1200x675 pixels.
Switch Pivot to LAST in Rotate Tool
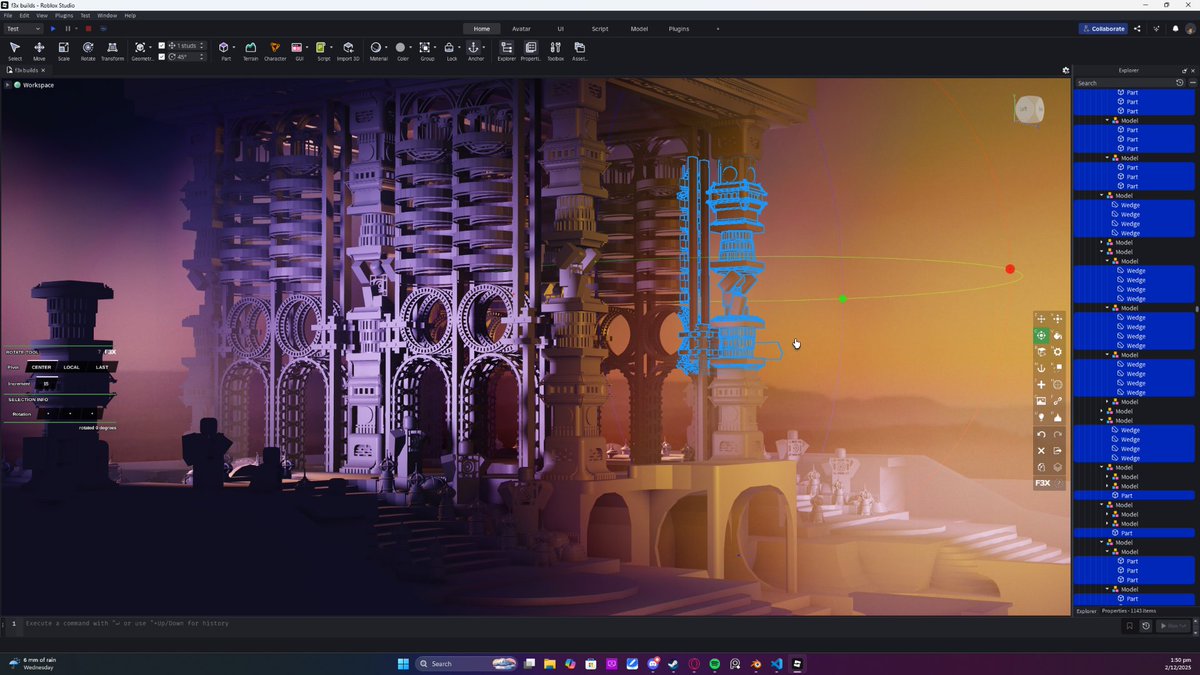point(102,367)
